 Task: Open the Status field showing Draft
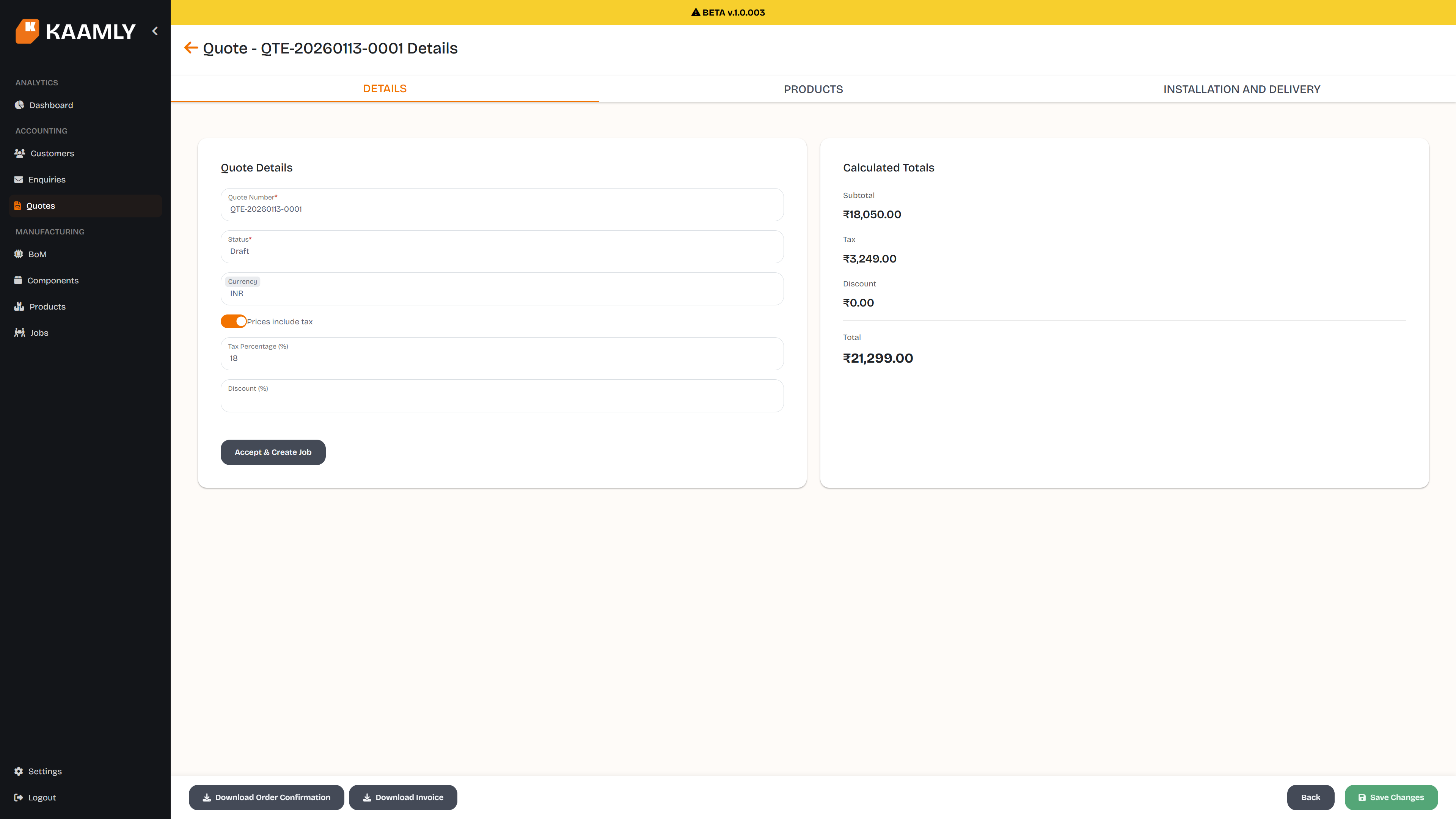[501, 247]
